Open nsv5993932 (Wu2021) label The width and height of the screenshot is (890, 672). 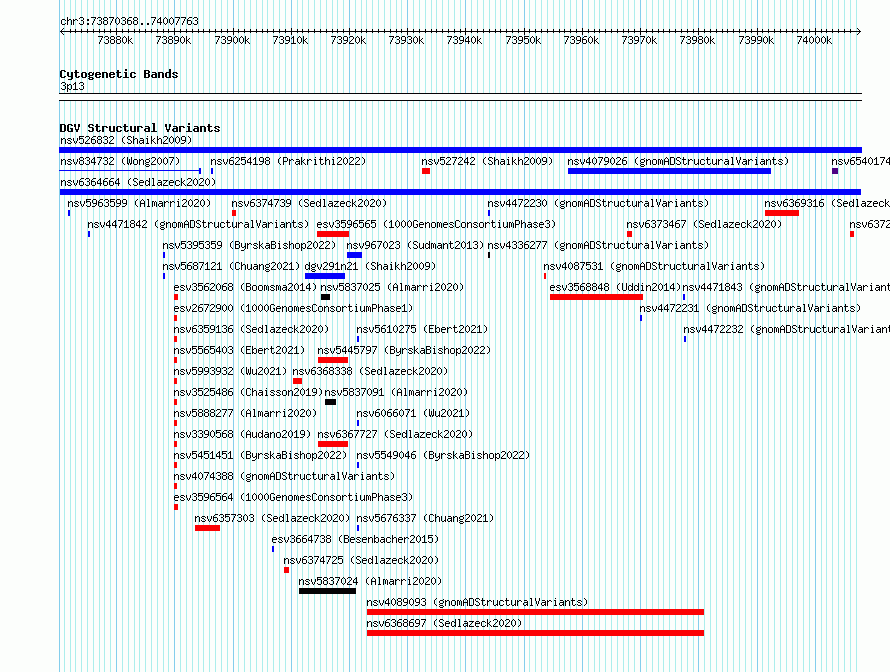tap(230, 371)
